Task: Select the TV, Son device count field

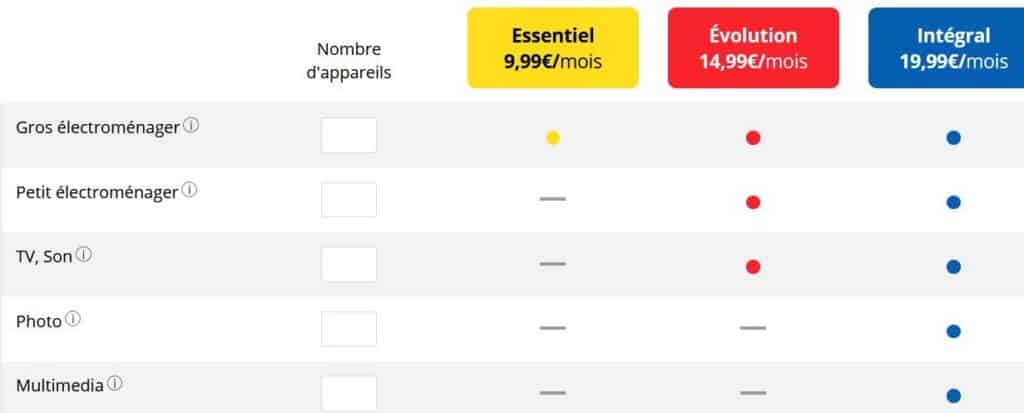Action: 349,265
